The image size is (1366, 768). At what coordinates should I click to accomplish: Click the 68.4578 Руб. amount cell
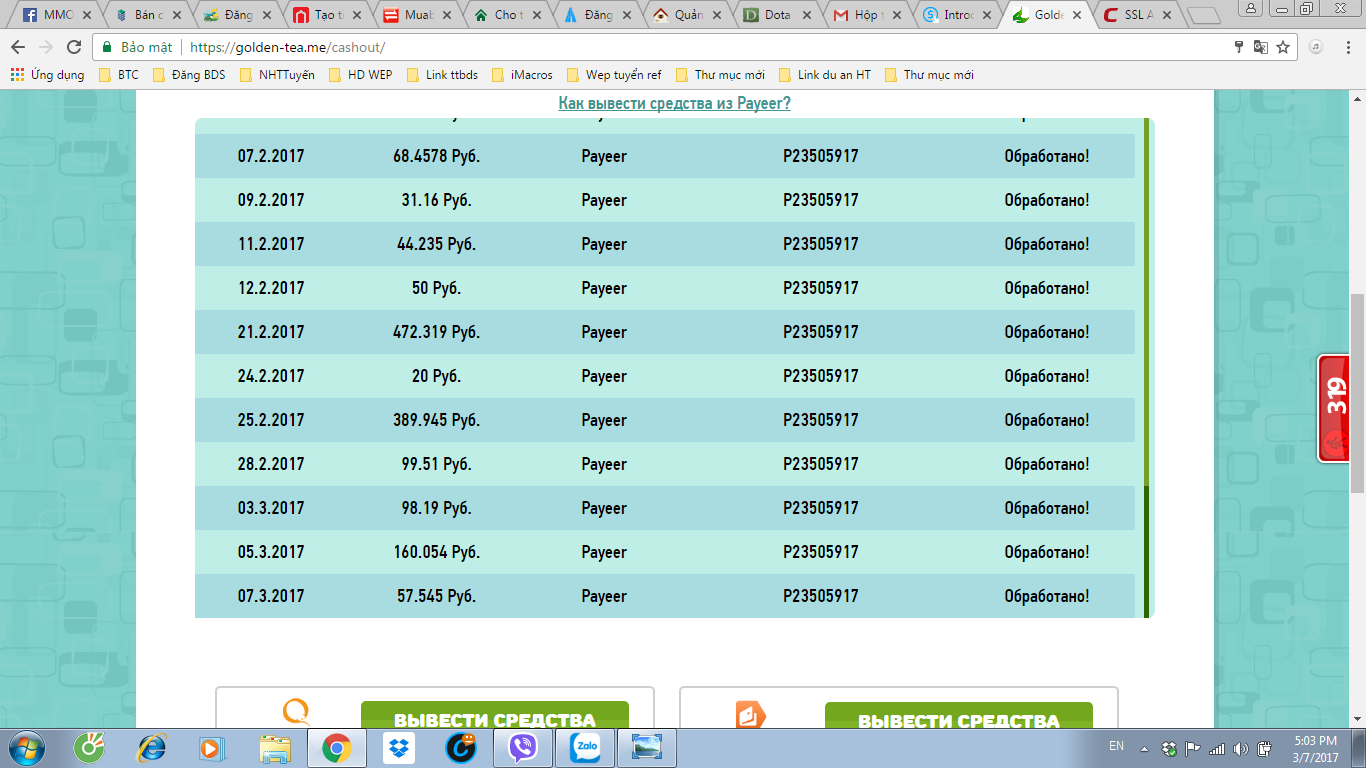pyautogui.click(x=436, y=156)
